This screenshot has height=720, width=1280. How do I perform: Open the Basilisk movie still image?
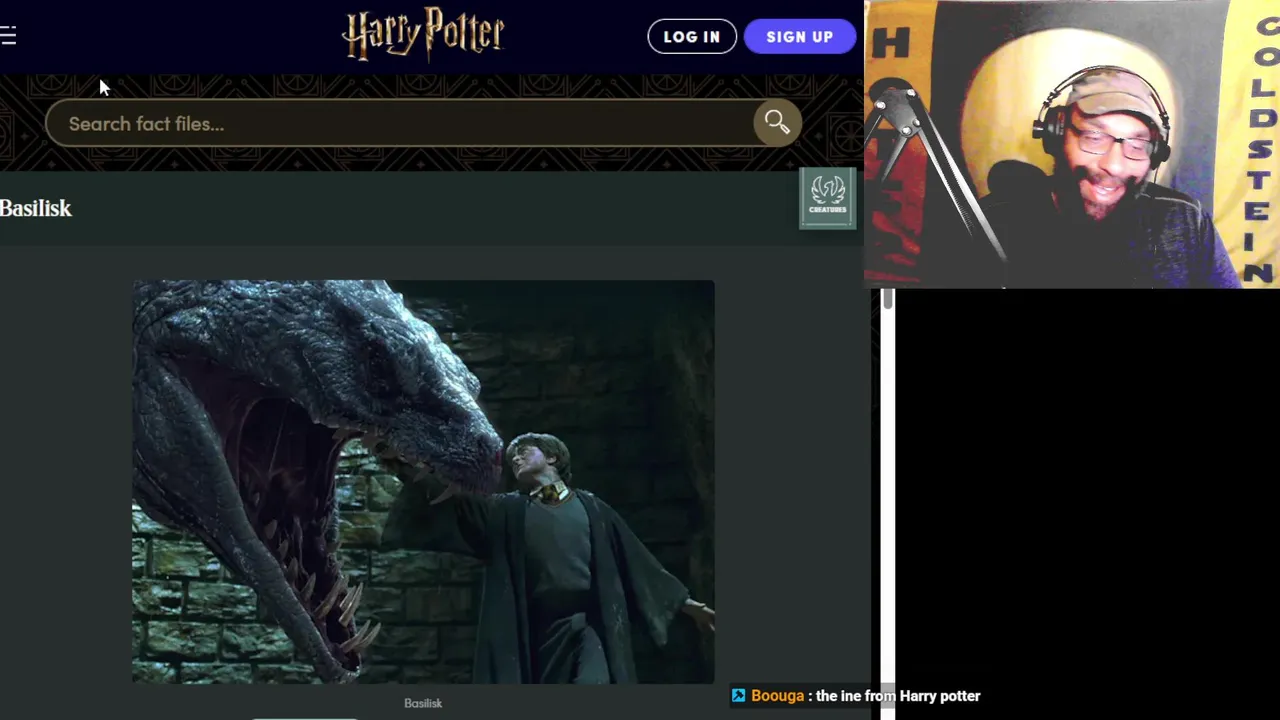pos(423,482)
